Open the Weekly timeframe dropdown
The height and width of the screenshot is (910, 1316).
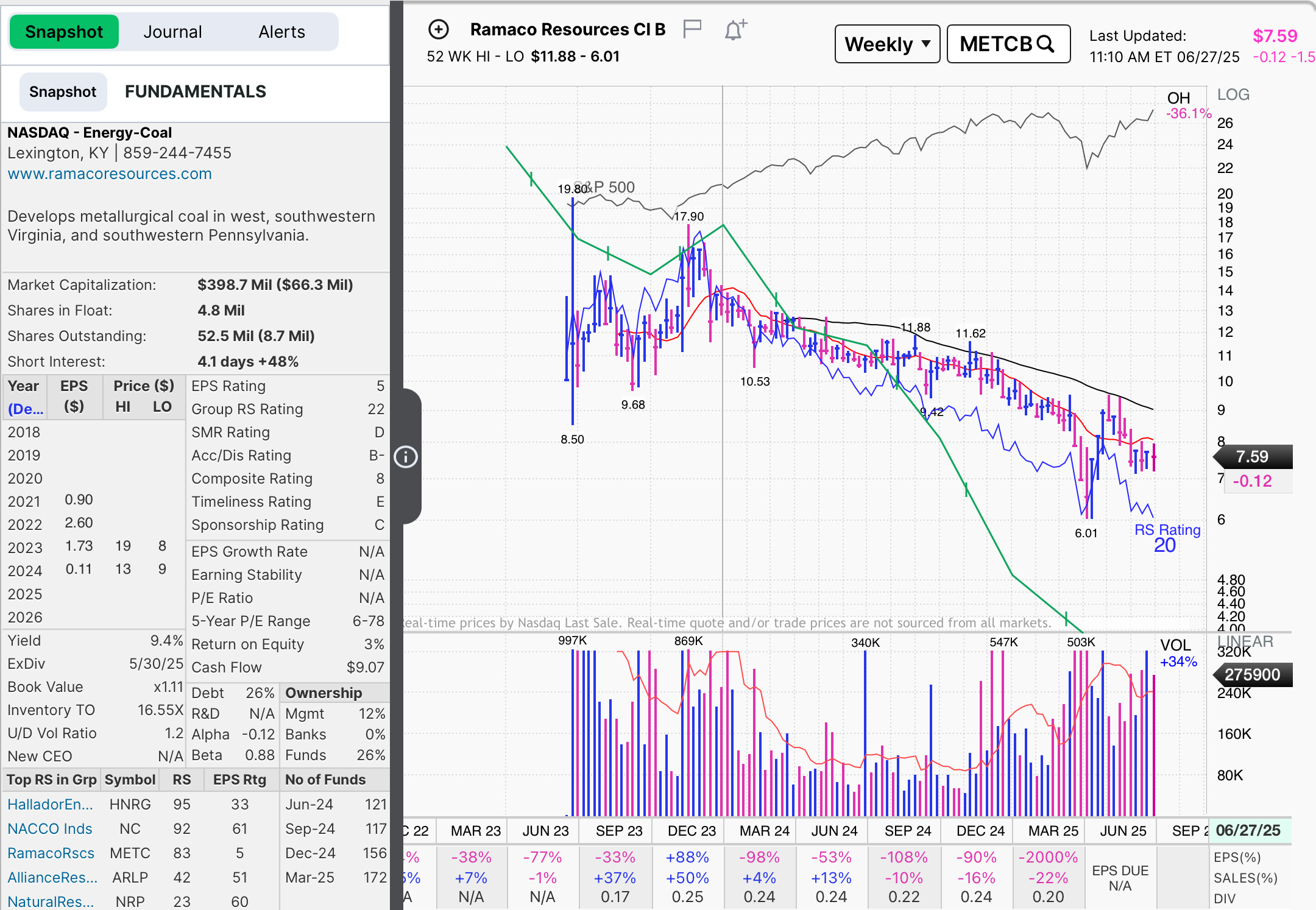point(887,44)
